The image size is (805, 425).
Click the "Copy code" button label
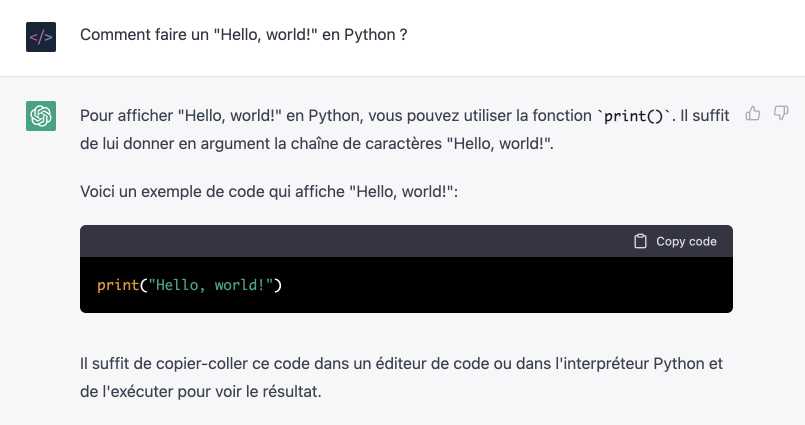(686, 241)
